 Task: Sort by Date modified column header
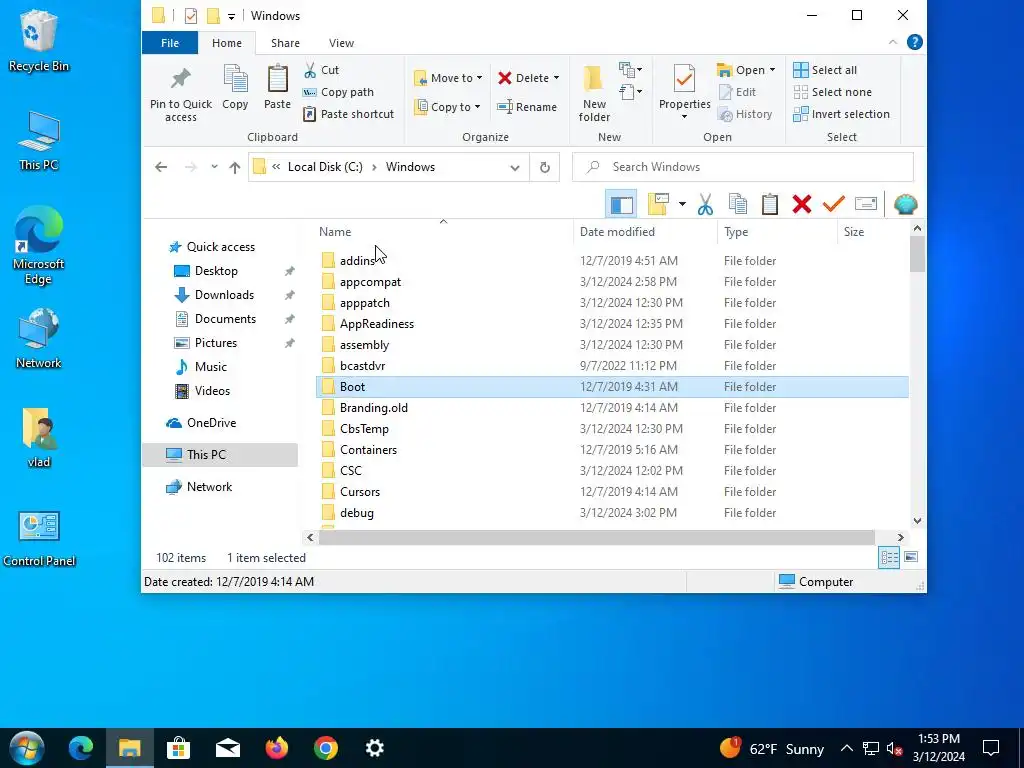tap(645, 232)
